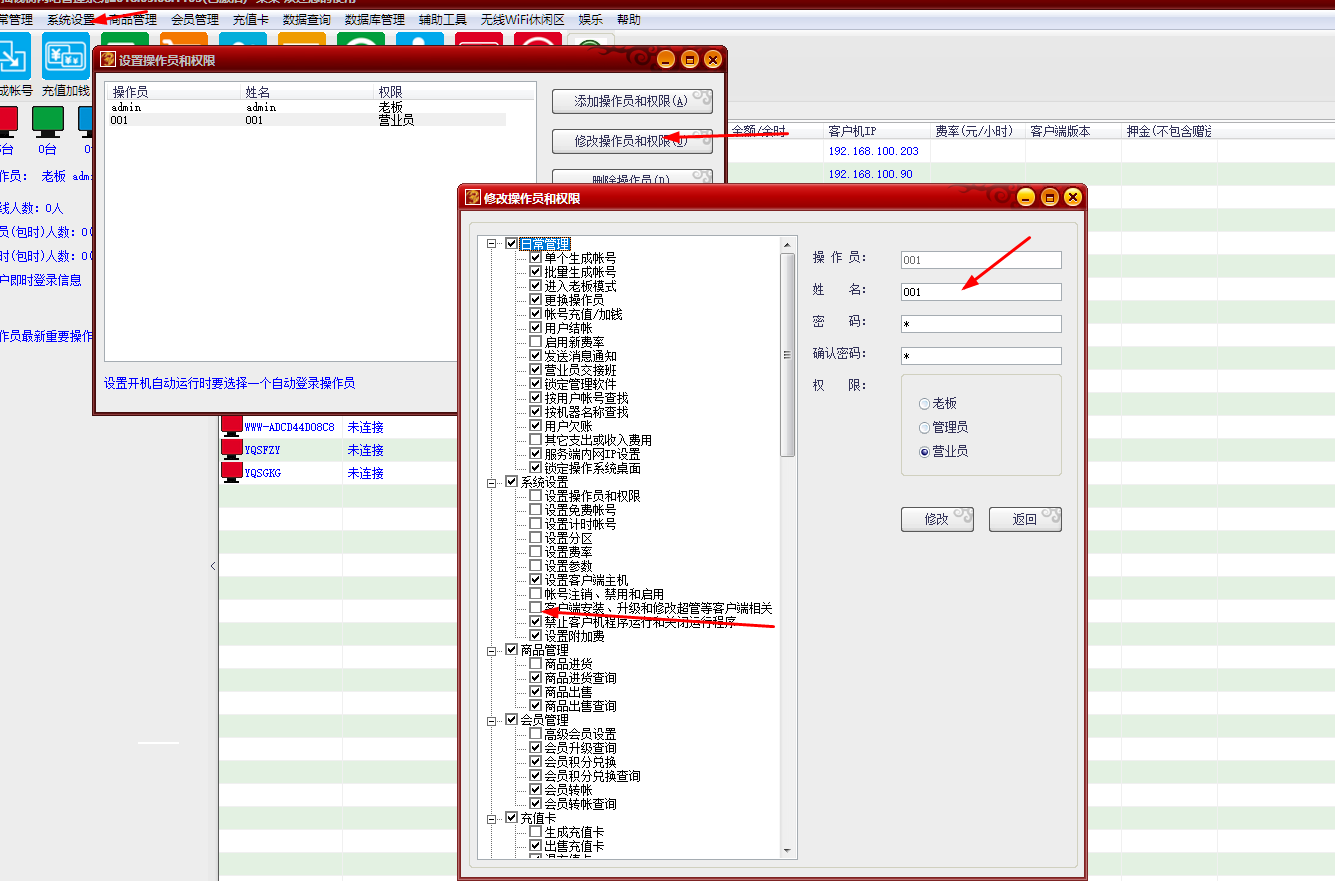The width and height of the screenshot is (1335, 881).
Task: Open the 数据库管理 menu
Action: click(x=375, y=19)
